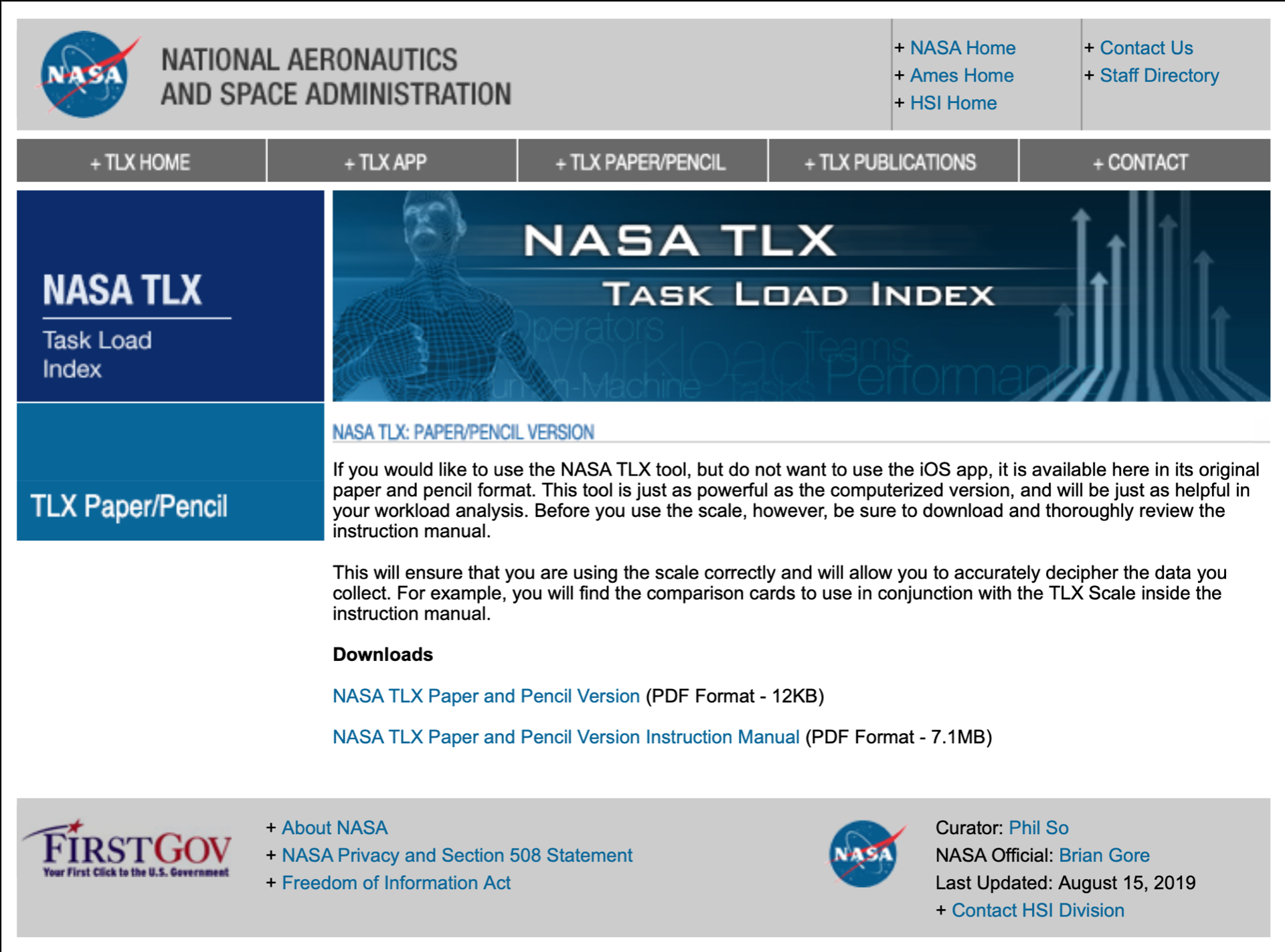
Task: Download the Paper and Pencil Instruction Manual
Action: coord(566,737)
